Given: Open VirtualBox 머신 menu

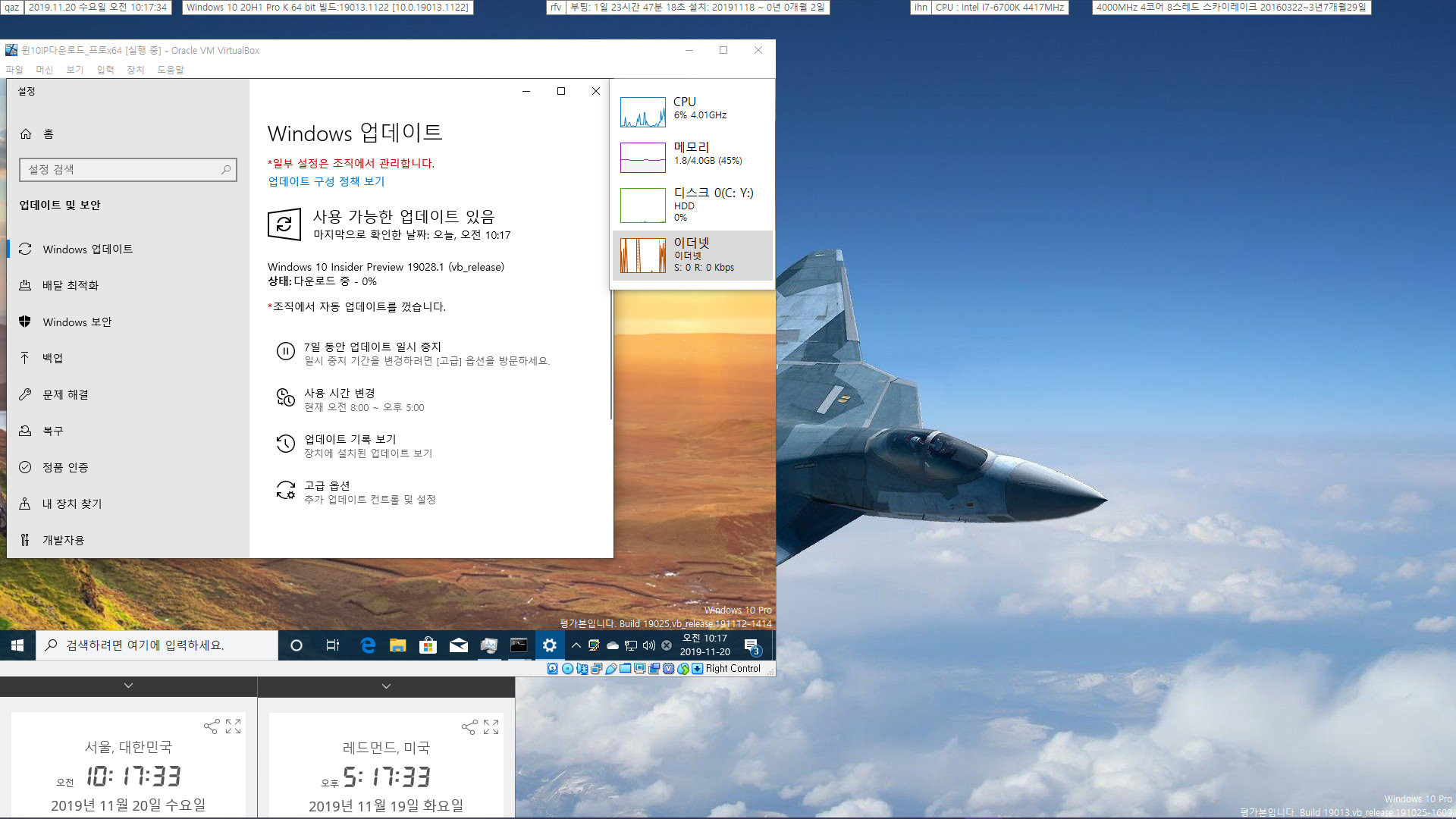Looking at the screenshot, I should (45, 70).
